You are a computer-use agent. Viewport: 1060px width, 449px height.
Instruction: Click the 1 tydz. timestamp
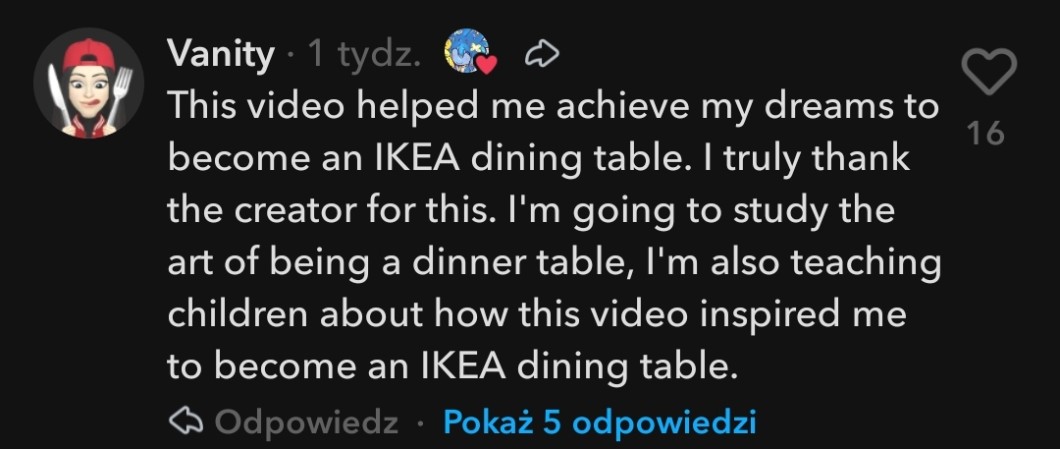[366, 55]
